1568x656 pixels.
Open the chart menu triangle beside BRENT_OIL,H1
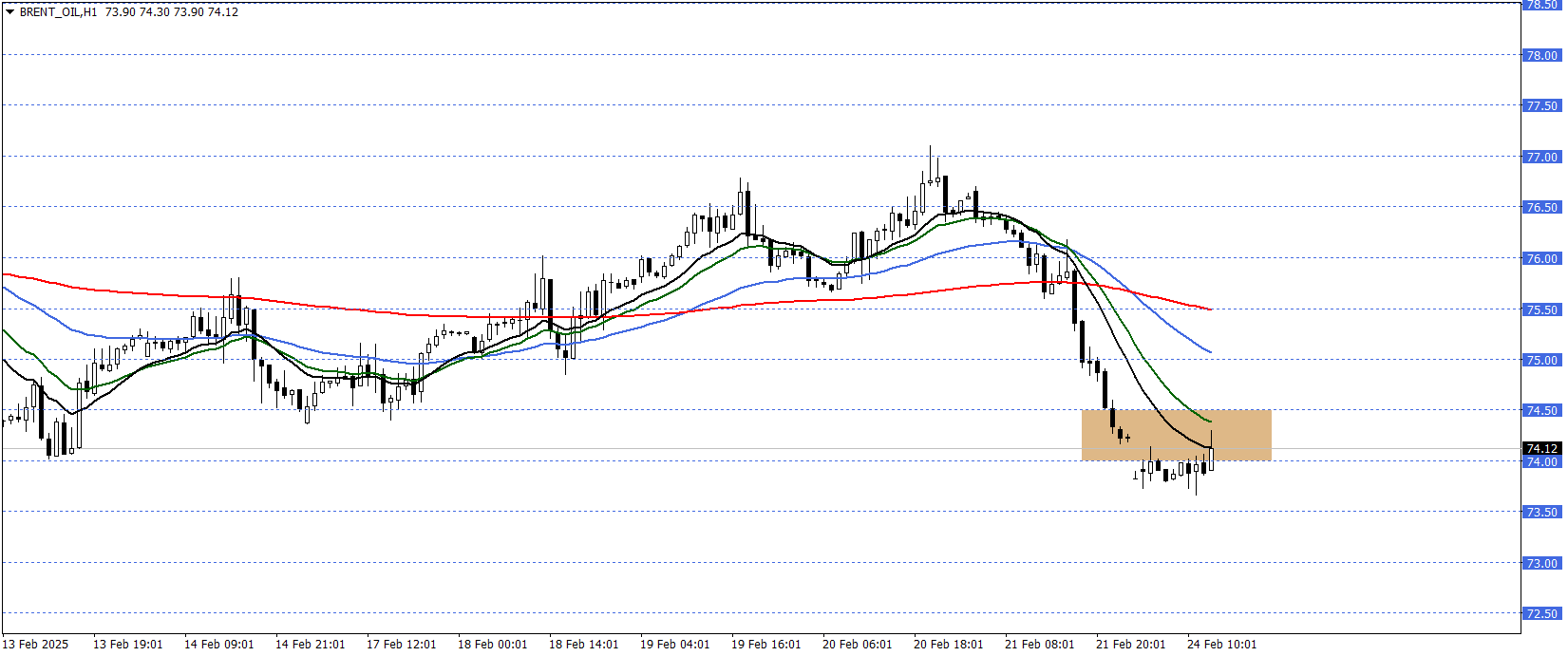(x=10, y=12)
